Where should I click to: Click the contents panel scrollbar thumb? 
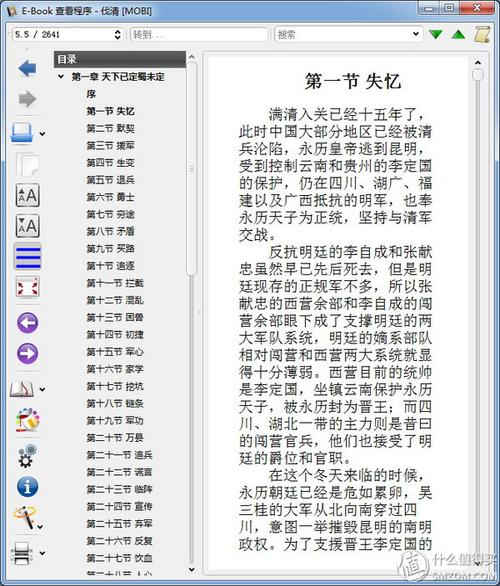click(x=192, y=169)
